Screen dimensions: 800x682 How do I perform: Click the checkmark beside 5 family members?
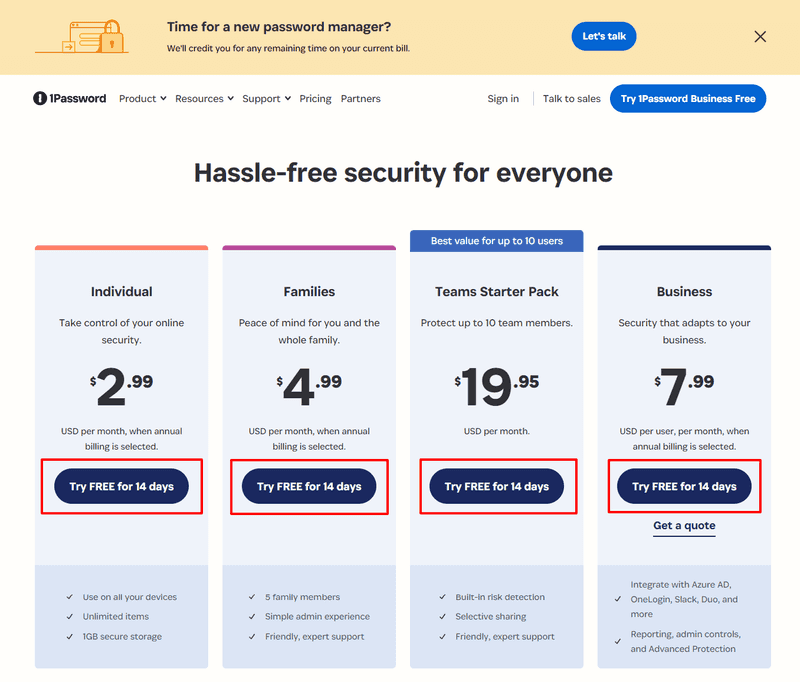tap(252, 597)
